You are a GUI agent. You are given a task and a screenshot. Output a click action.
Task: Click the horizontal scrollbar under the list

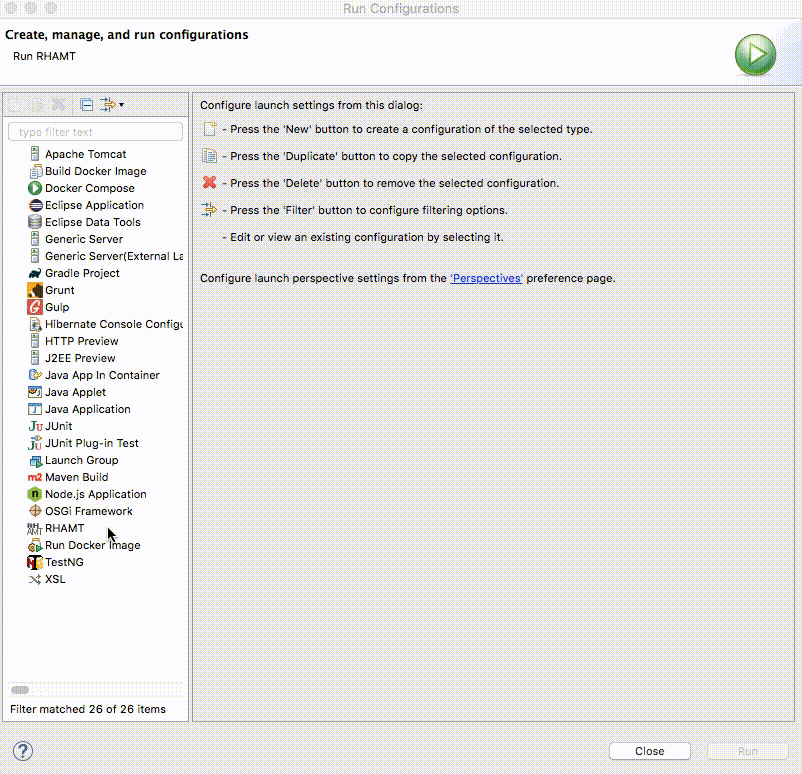coord(20,689)
